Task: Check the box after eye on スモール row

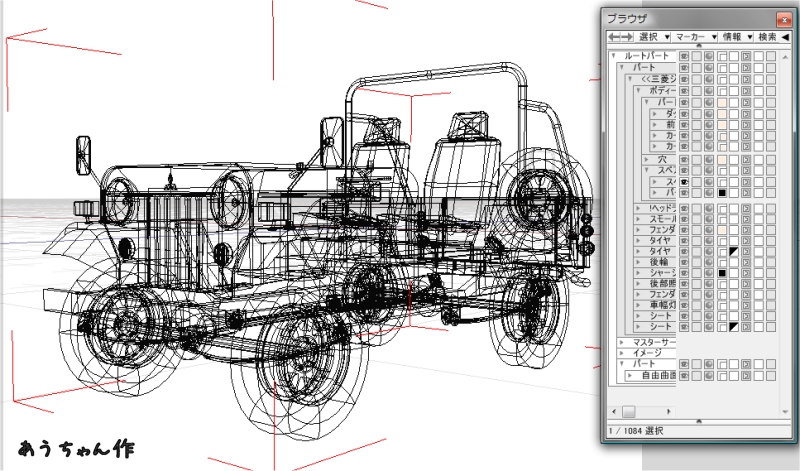Action: [x=696, y=219]
